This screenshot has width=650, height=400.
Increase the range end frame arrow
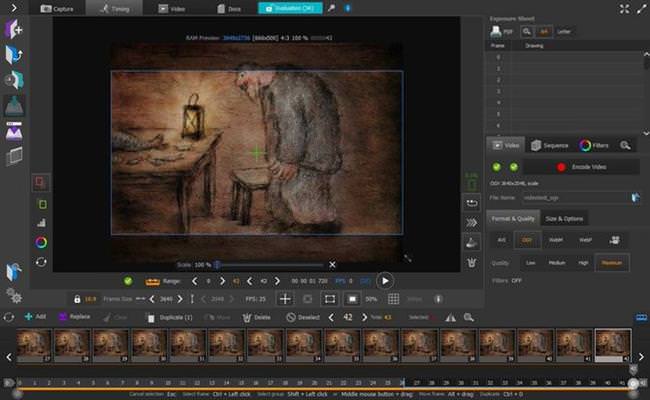(x=277, y=281)
